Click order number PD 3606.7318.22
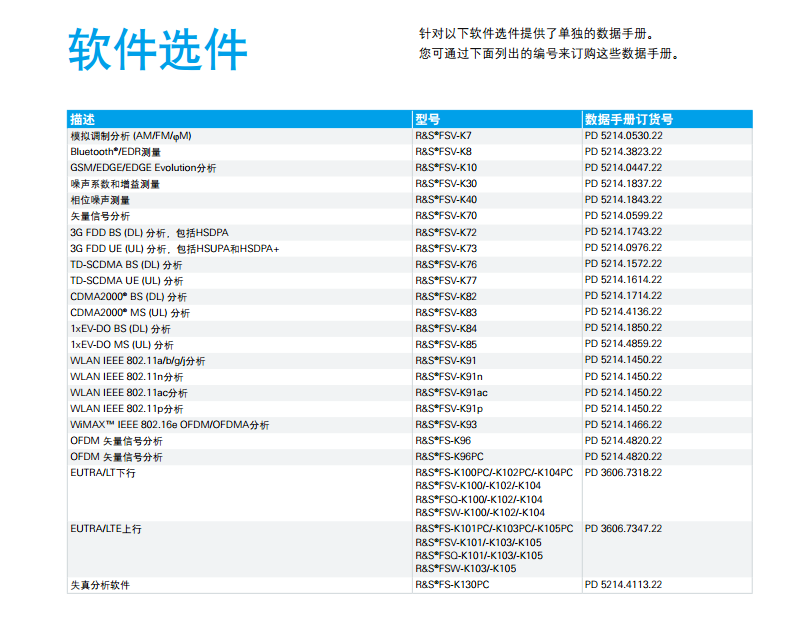Viewport: 786px width, 640px height. [x=623, y=473]
